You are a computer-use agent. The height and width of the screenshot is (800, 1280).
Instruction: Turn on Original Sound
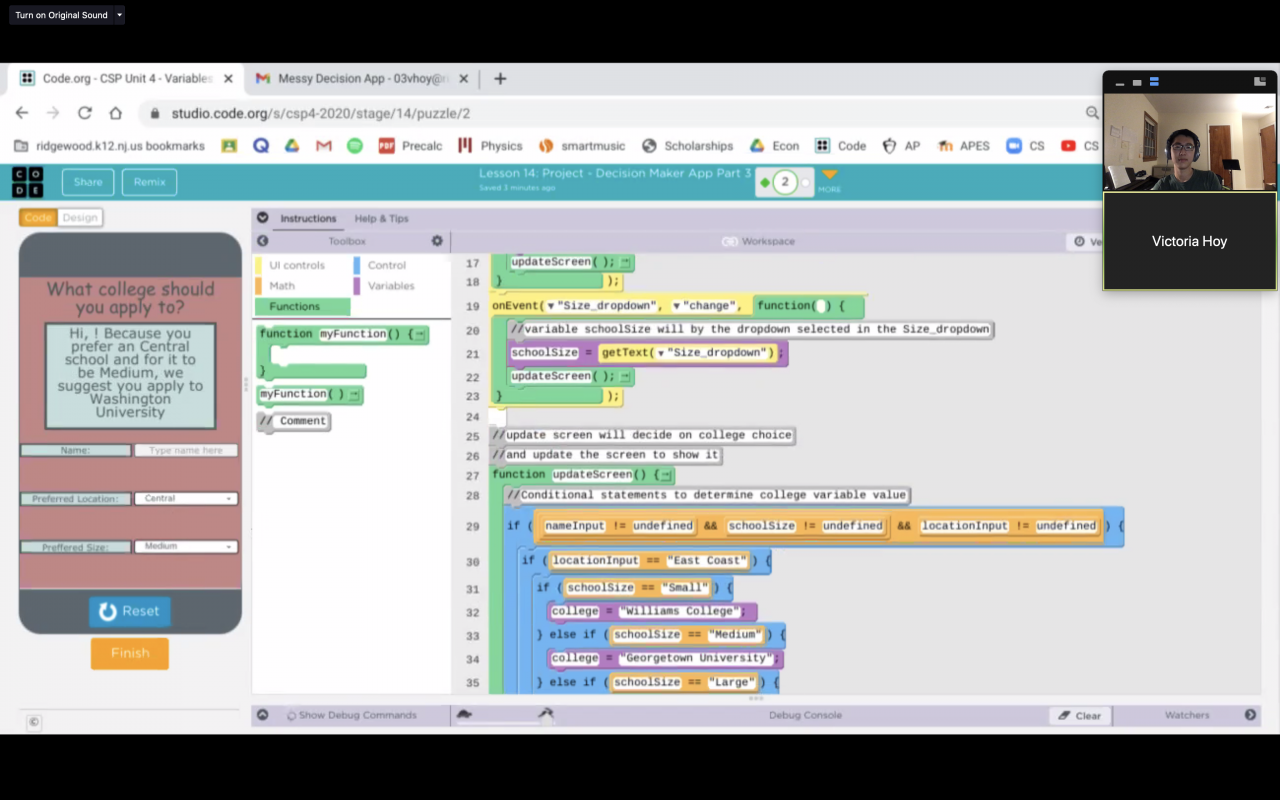[x=61, y=15]
